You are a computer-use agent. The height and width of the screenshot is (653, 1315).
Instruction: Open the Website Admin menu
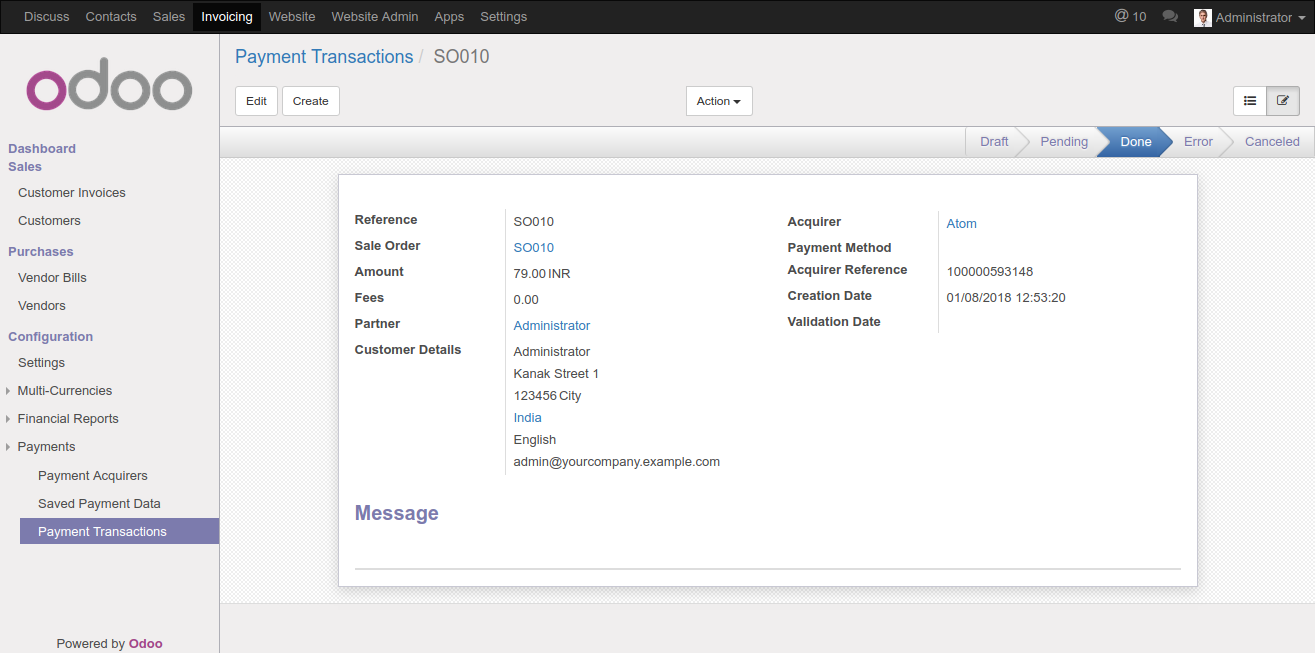point(375,17)
